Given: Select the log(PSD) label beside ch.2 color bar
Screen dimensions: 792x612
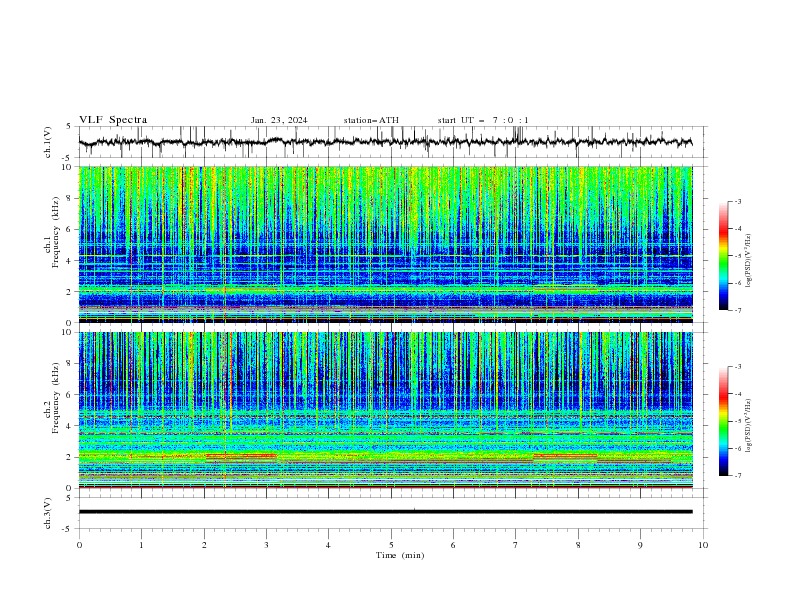Looking at the screenshot, I should [x=749, y=426].
